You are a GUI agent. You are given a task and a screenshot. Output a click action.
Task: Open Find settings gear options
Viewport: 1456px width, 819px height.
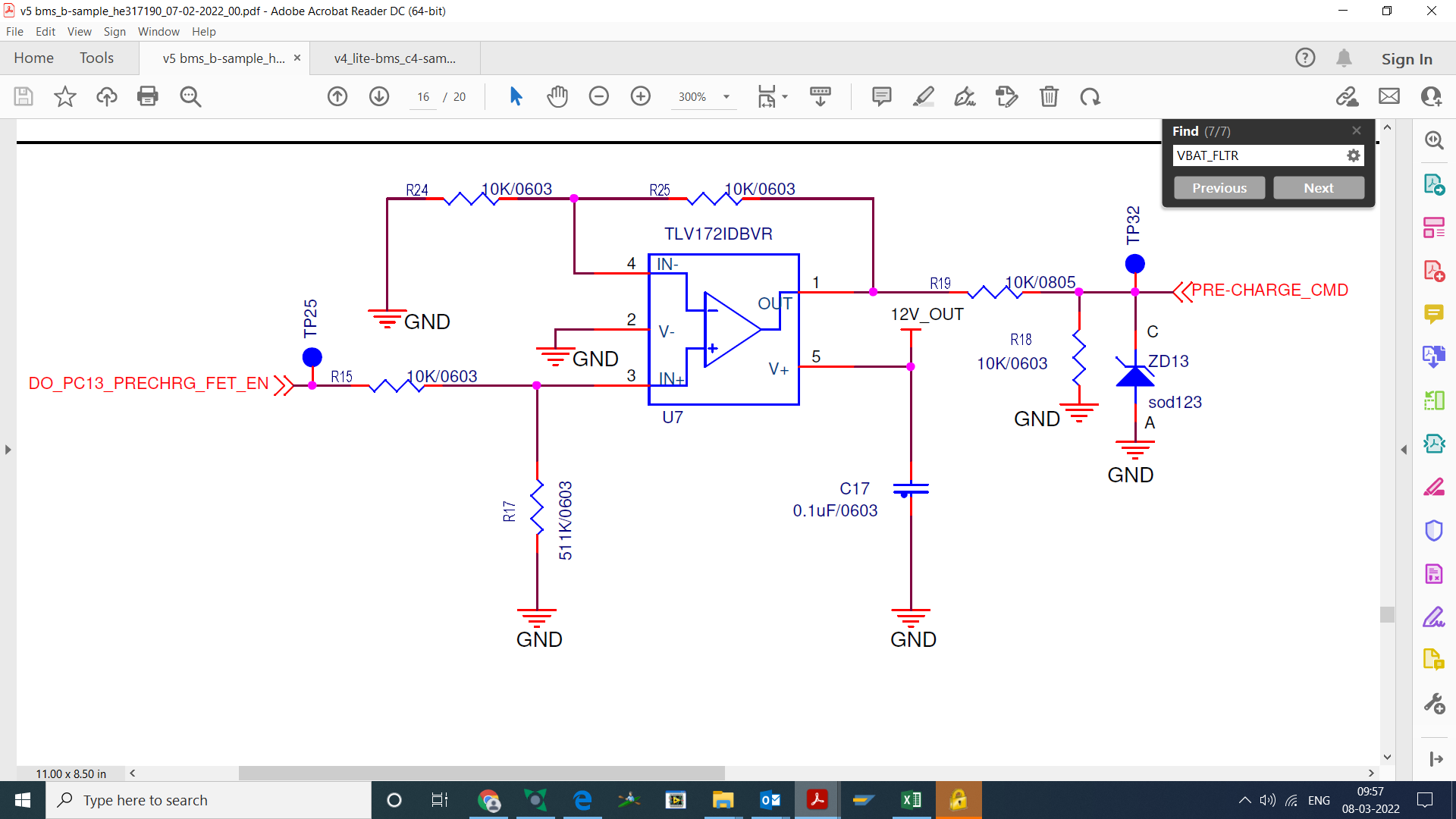pyautogui.click(x=1354, y=155)
